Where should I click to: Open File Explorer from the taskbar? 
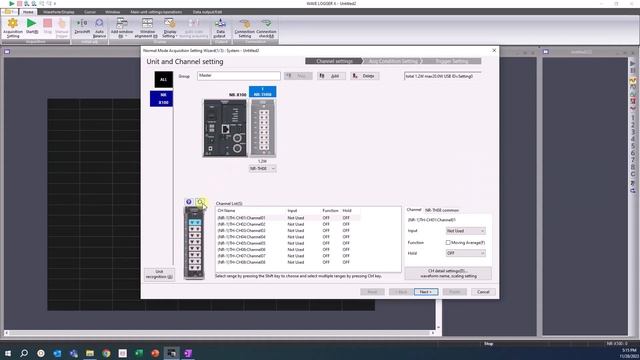tap(90, 353)
